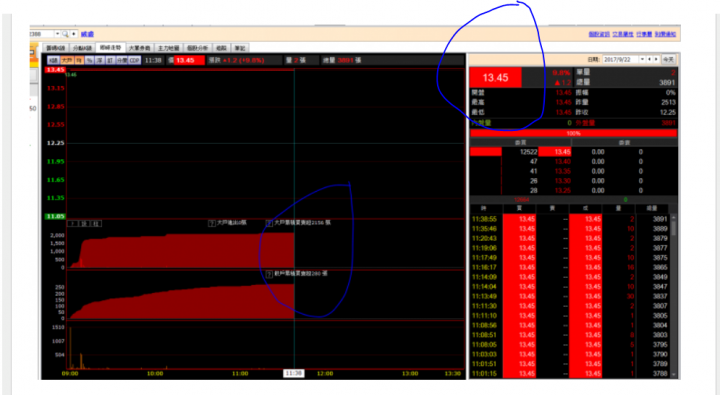Open the 大單券商 tab
Viewport: 720px width, 395px height.
[x=140, y=48]
